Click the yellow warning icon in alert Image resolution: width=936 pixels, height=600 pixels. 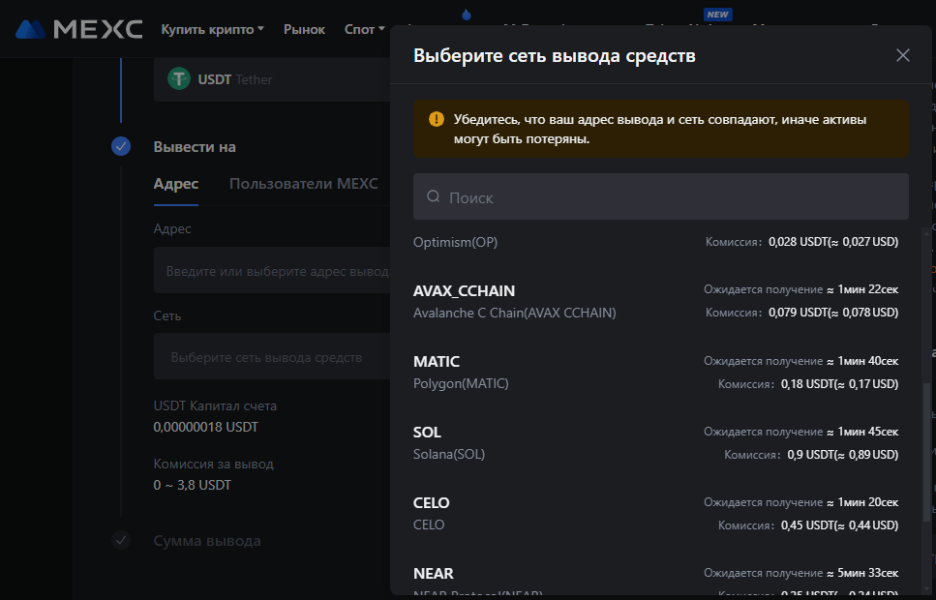click(x=436, y=119)
